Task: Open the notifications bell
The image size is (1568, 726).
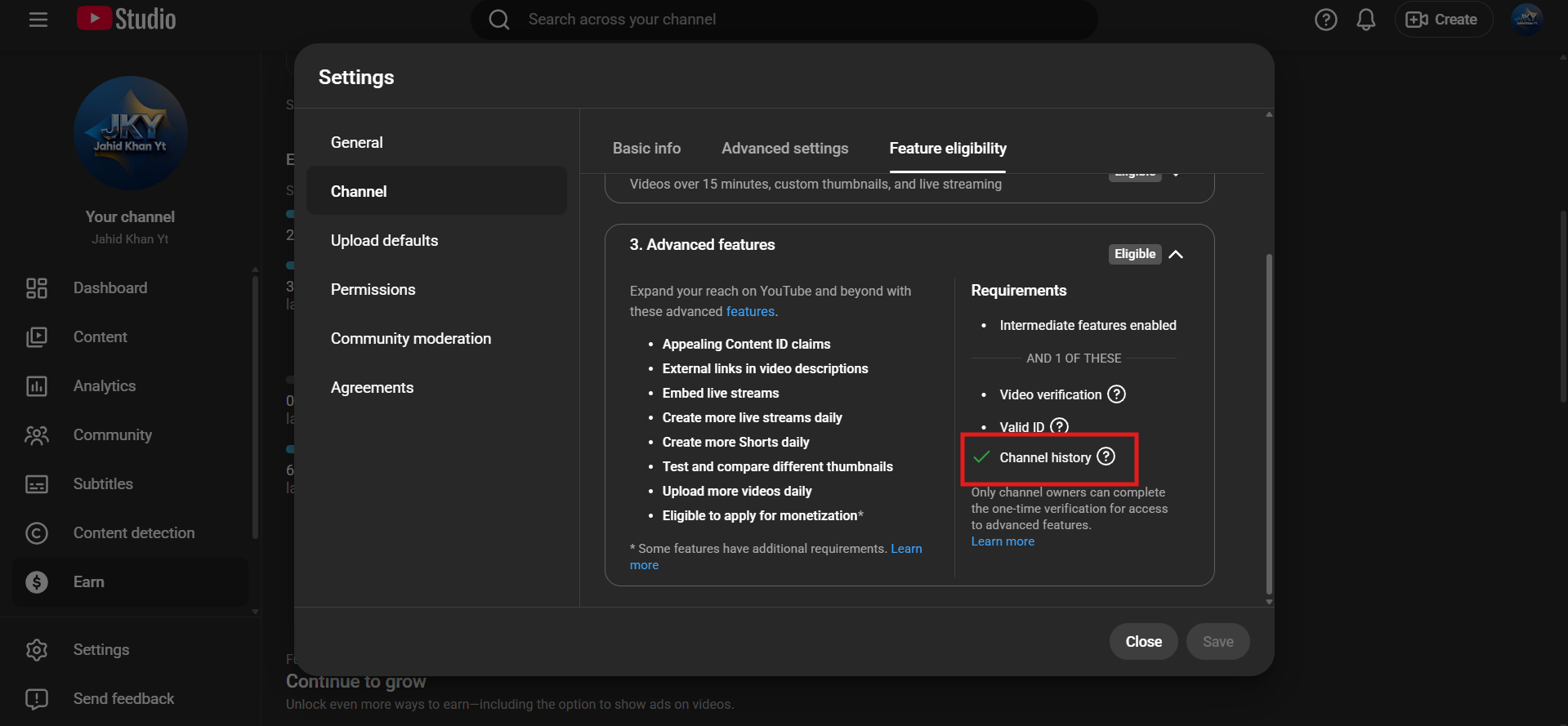Action: pos(1365,20)
